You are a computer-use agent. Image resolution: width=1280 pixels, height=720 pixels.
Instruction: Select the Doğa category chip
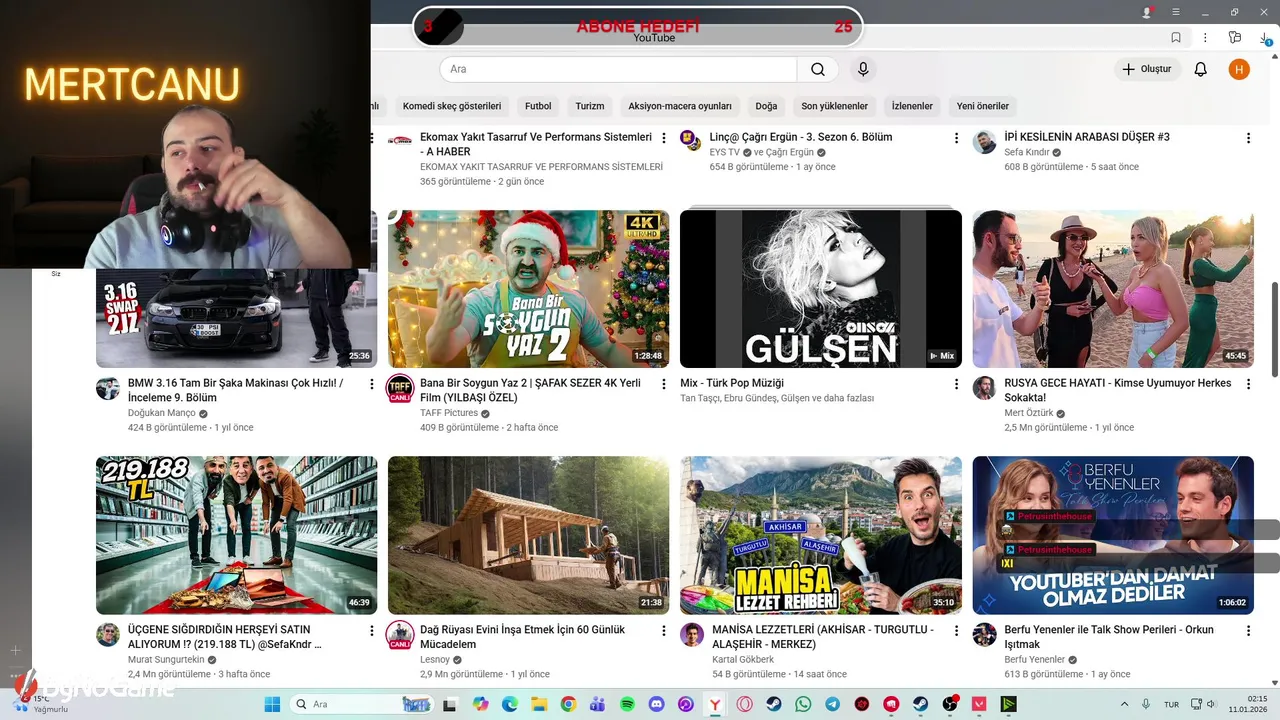[766, 106]
